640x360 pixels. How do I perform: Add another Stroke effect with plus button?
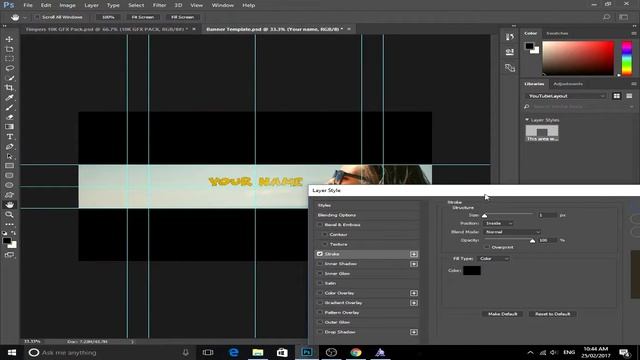[414, 254]
